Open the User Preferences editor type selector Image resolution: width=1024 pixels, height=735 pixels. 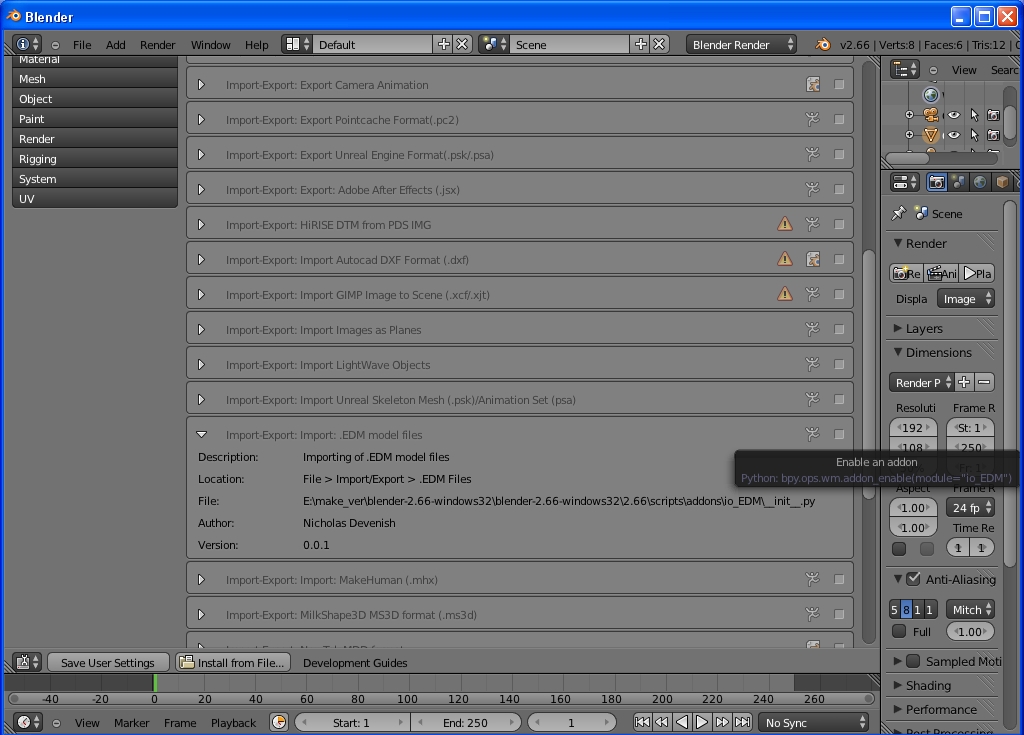[27, 662]
